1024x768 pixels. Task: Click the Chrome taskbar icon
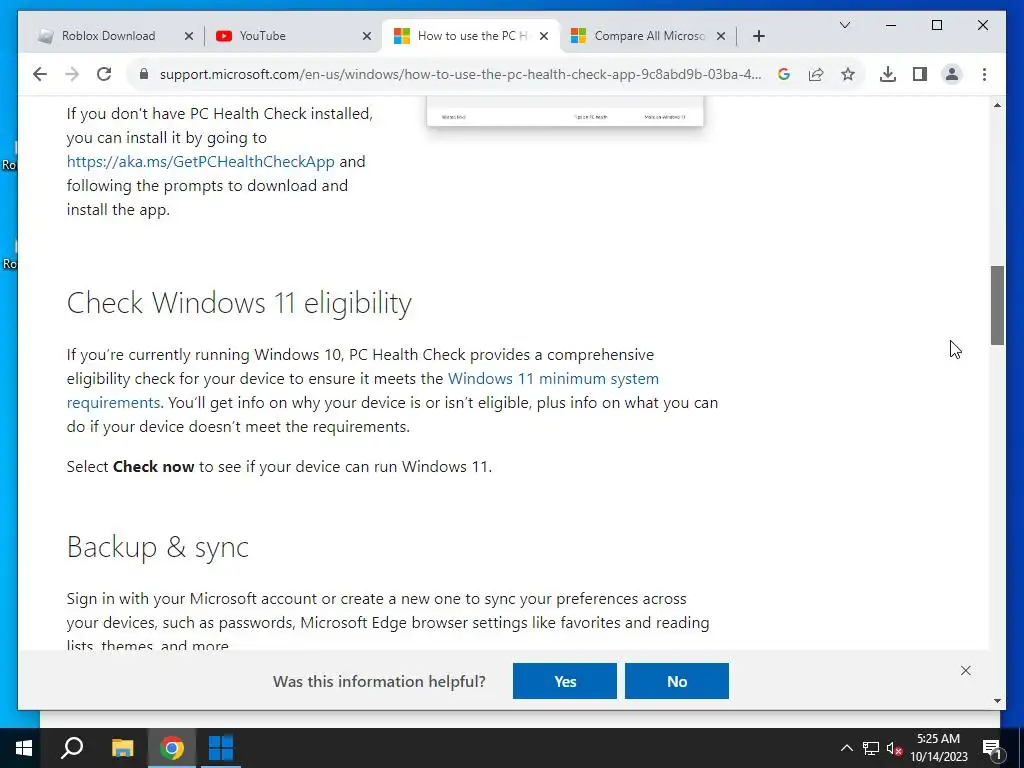coord(172,748)
